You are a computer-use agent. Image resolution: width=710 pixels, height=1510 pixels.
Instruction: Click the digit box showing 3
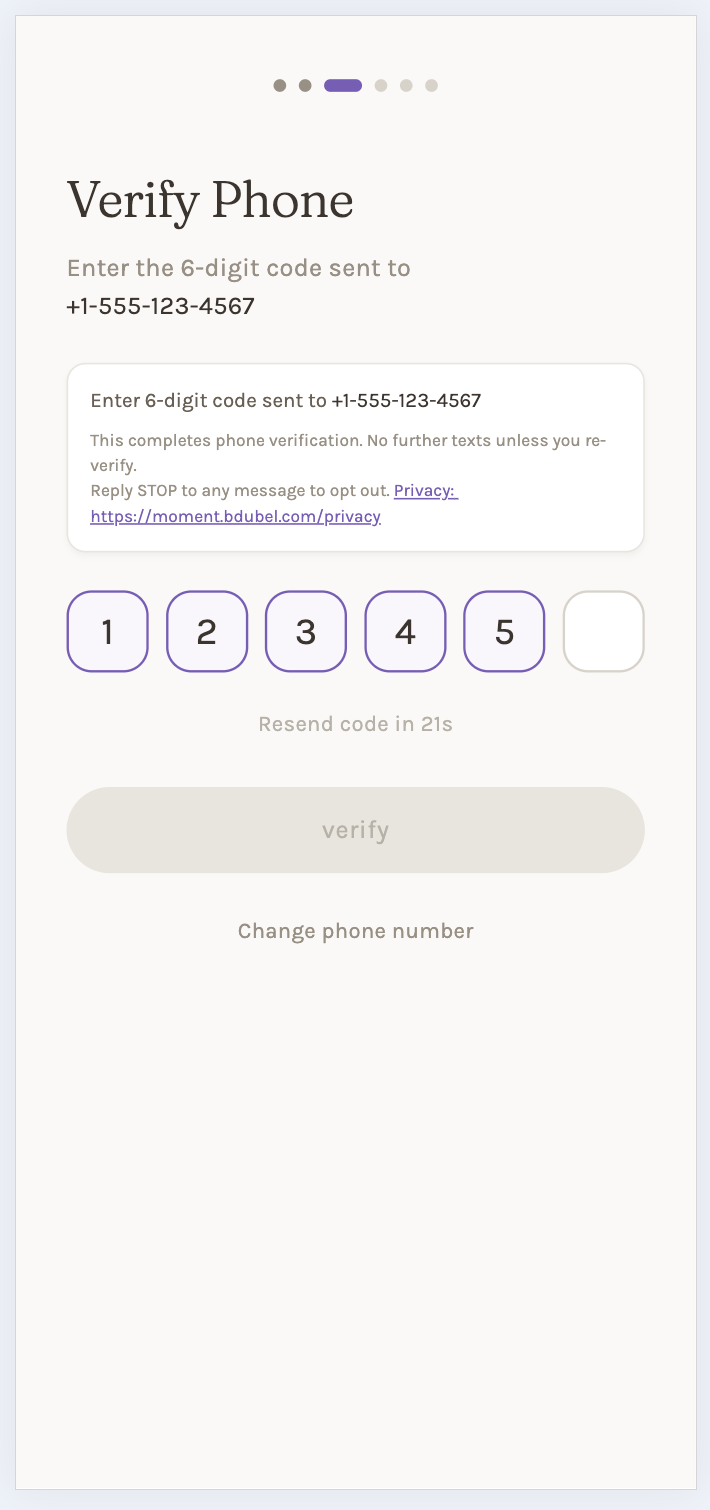306,631
